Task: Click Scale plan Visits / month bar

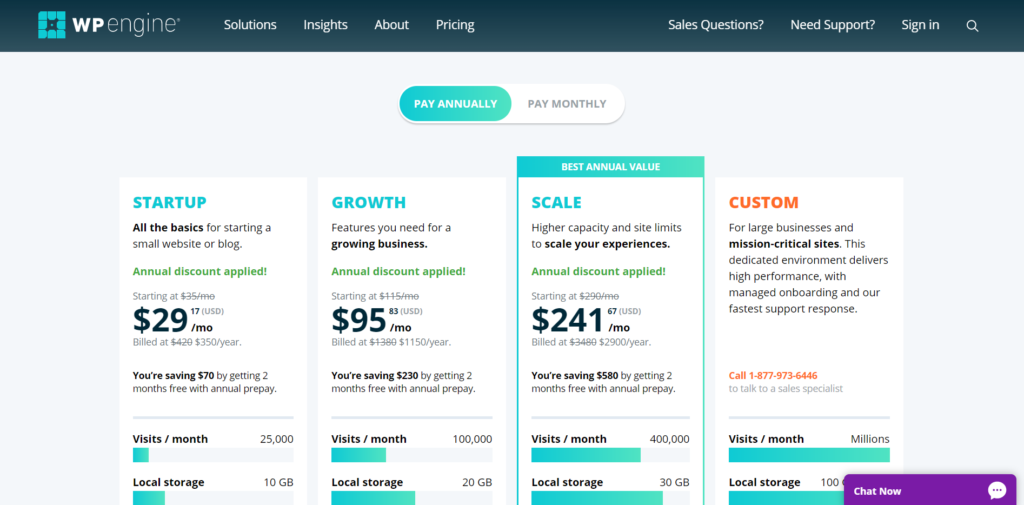Action: [610, 455]
